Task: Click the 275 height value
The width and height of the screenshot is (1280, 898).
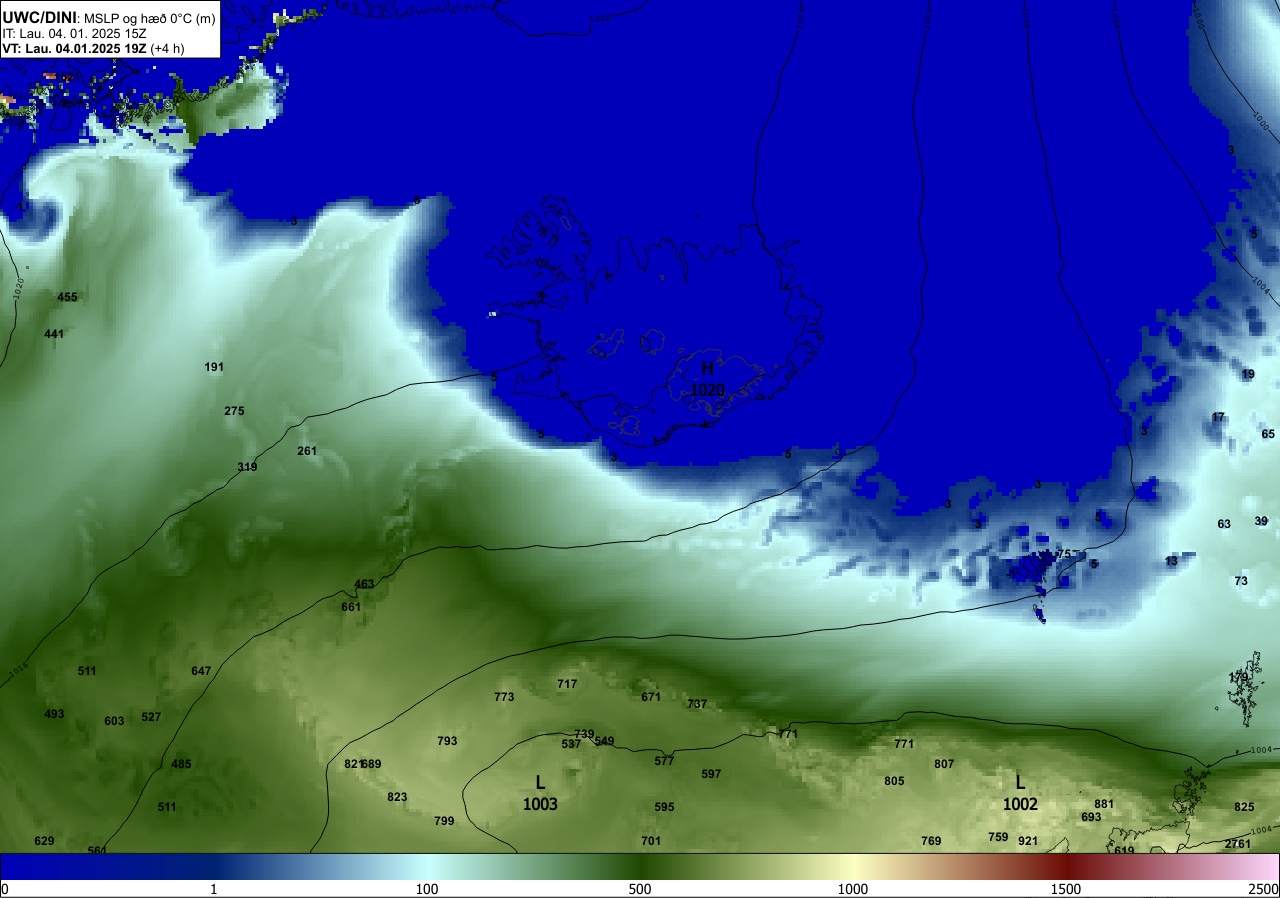Action: coord(234,411)
